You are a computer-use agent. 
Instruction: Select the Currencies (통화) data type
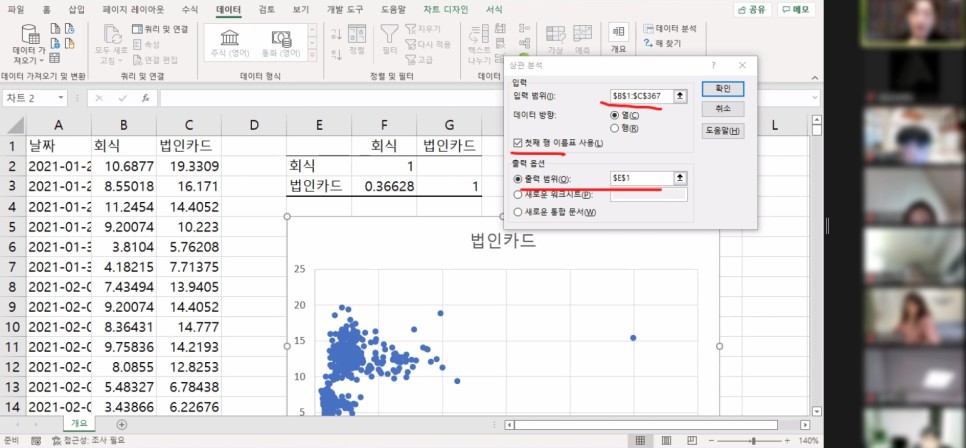coord(280,43)
